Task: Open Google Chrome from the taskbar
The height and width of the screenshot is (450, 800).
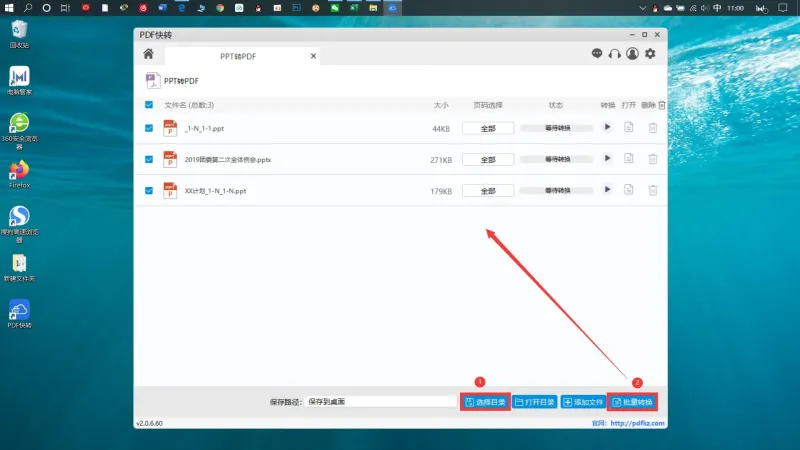Action: [x=220, y=8]
